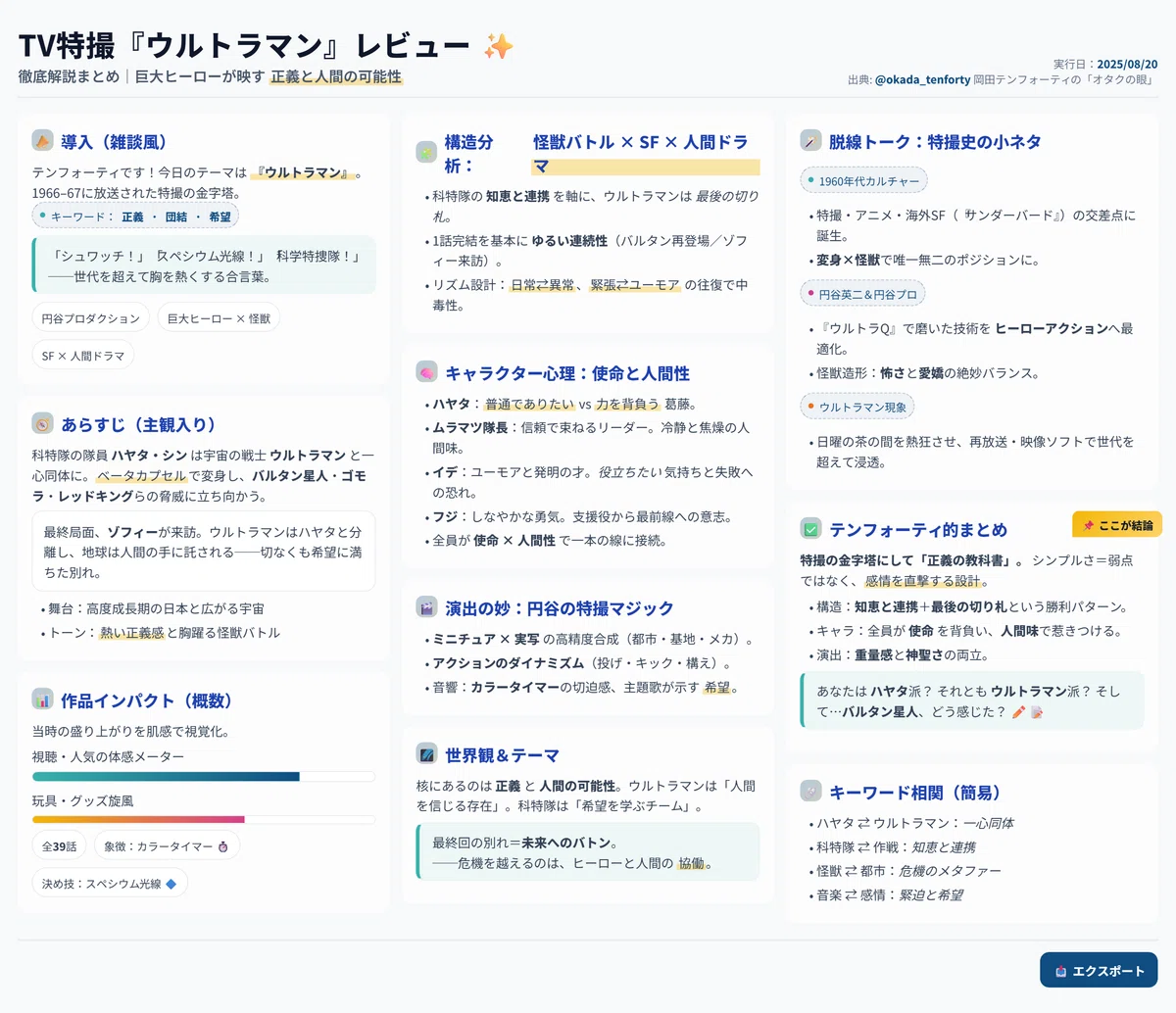This screenshot has width=1176, height=1013.
Task: Click the pencil icon beside 脱線トーク heading
Action: pyautogui.click(x=810, y=141)
